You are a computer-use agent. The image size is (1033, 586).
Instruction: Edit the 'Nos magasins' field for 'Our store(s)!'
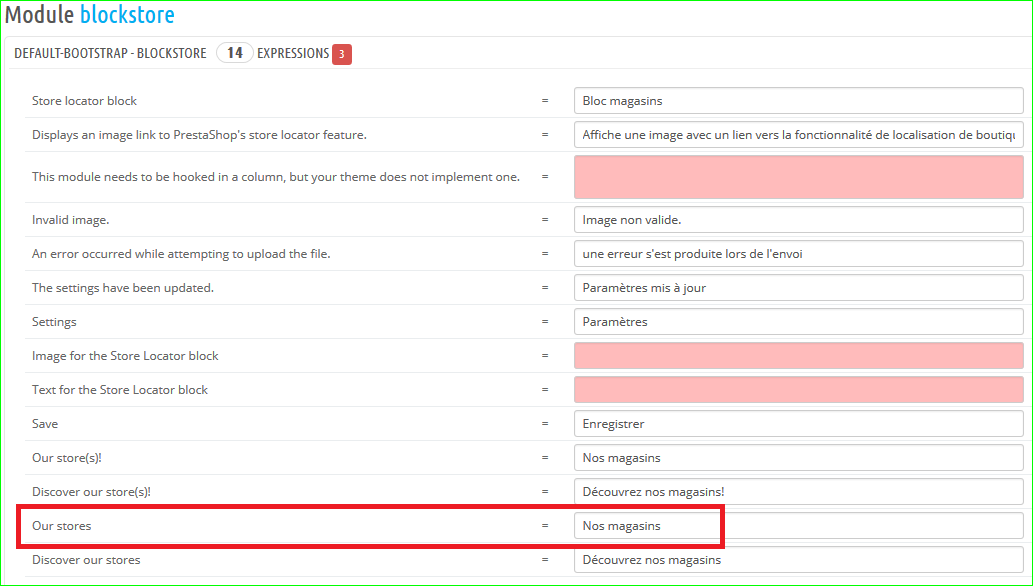798,457
